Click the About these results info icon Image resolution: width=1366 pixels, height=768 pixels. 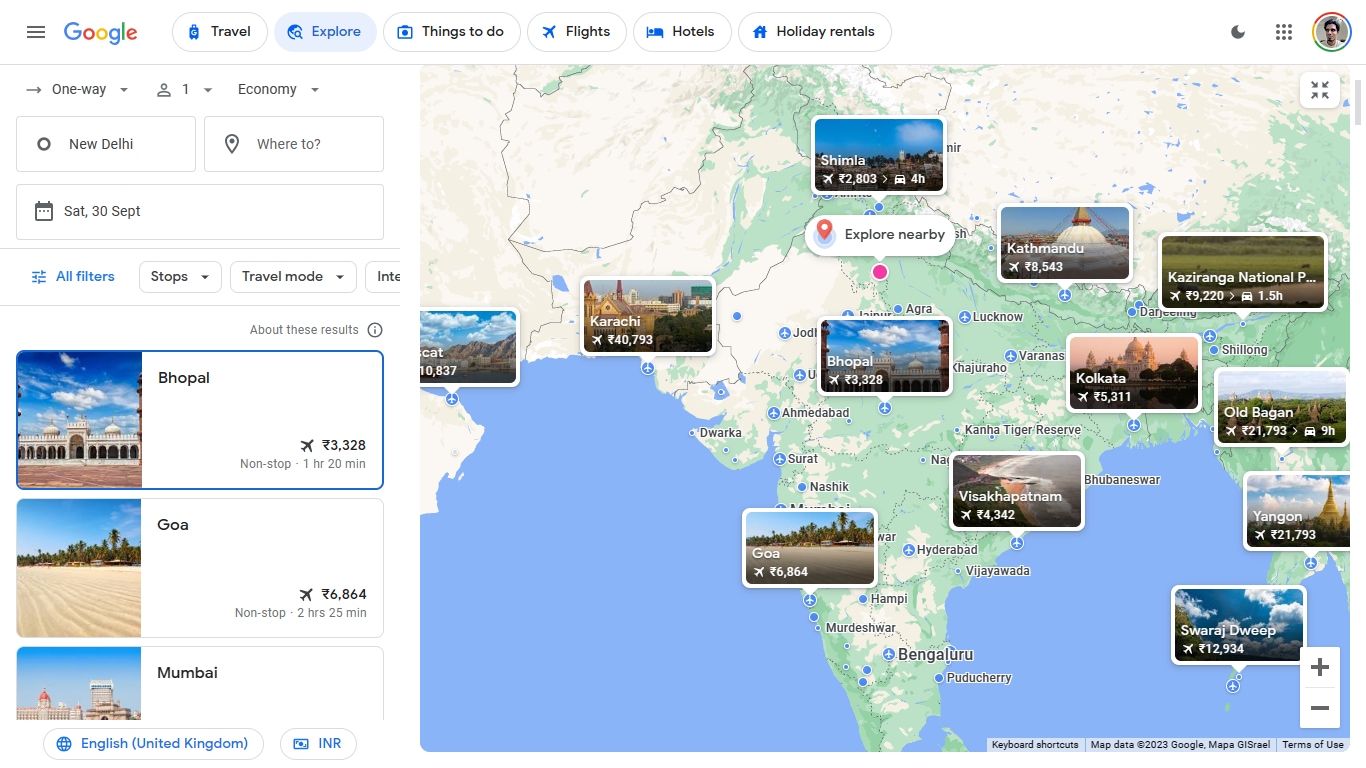click(375, 329)
